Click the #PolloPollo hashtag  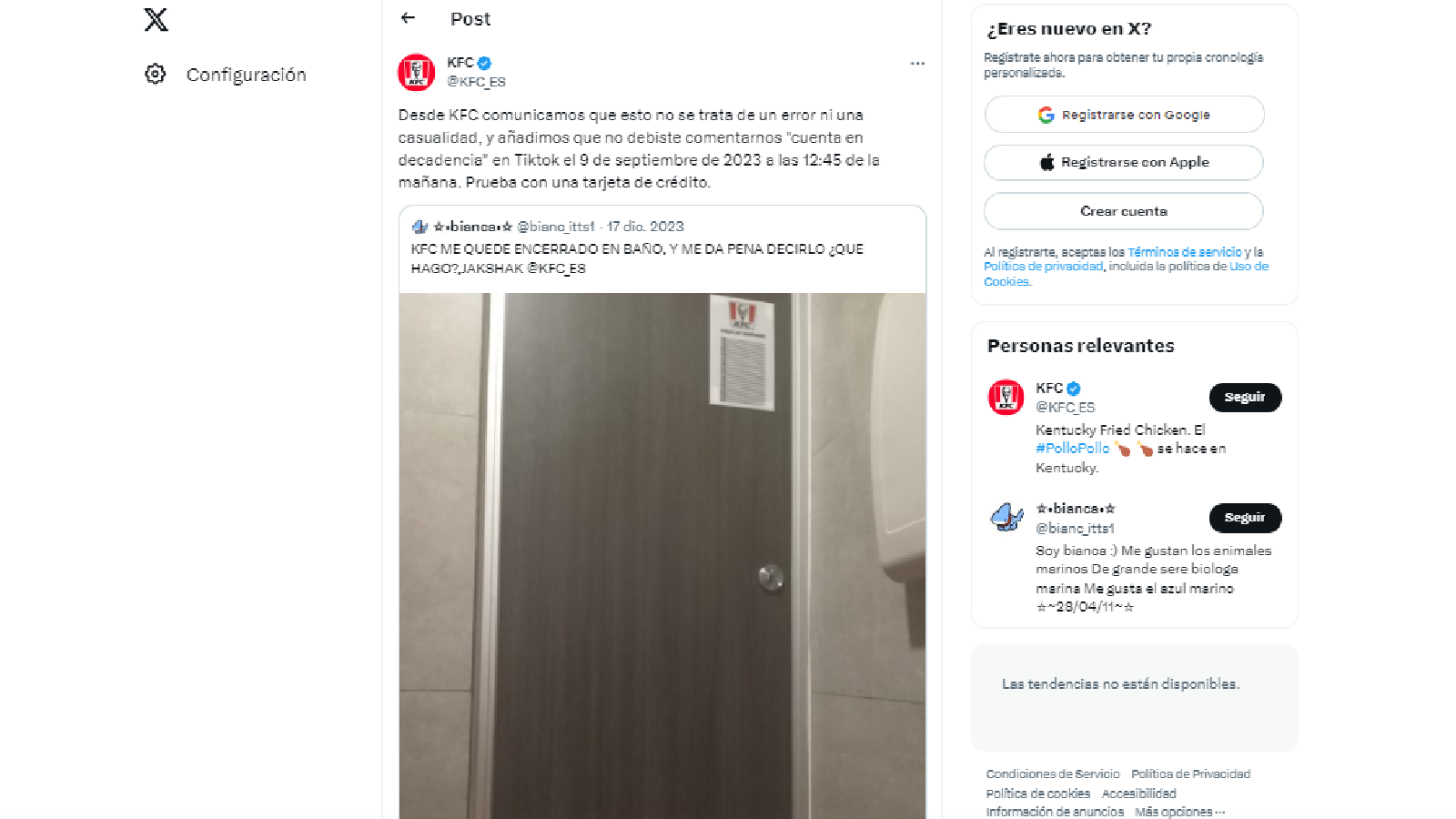[x=1072, y=449]
